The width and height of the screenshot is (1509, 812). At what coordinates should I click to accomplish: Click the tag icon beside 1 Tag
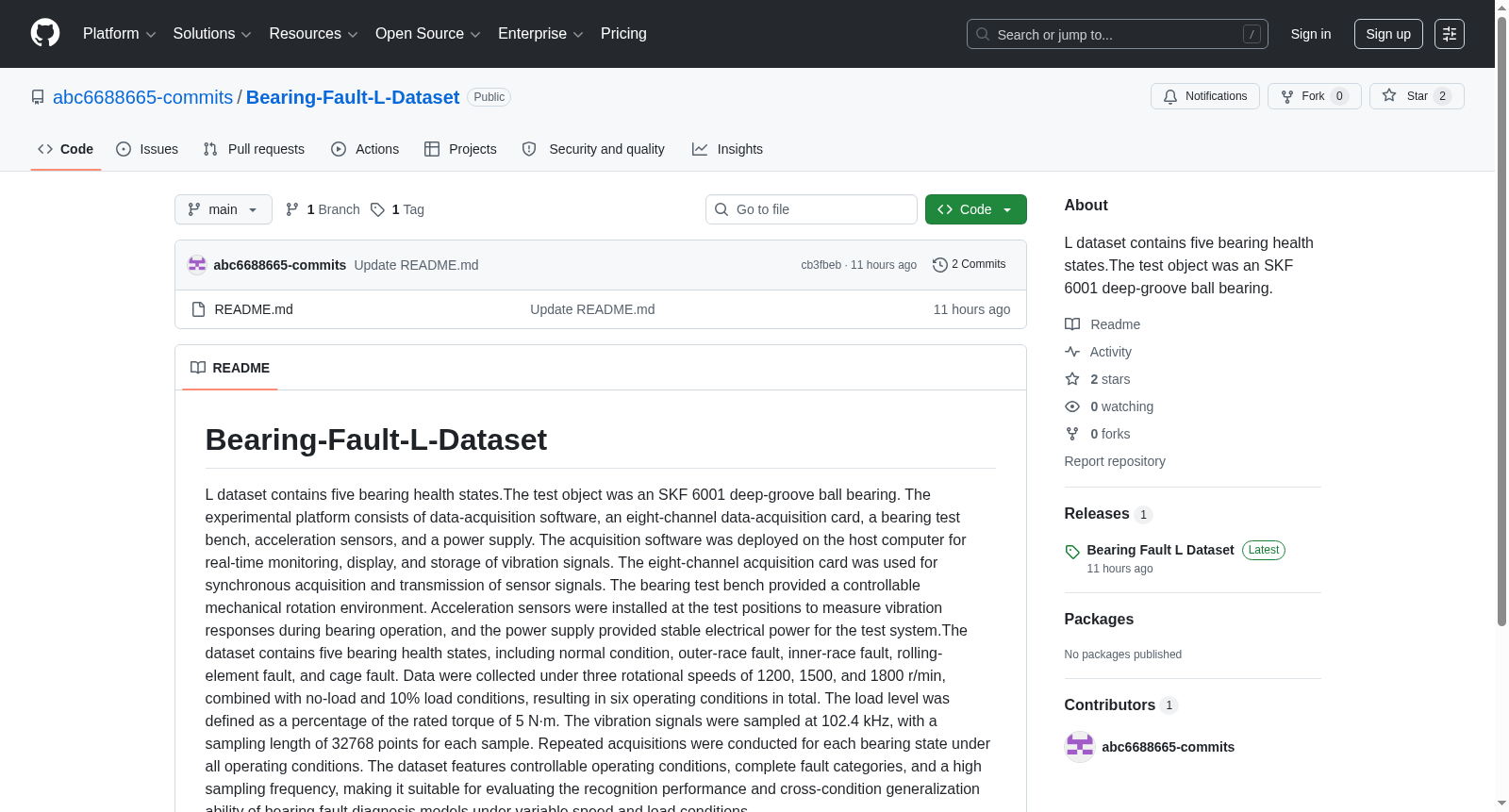377,209
